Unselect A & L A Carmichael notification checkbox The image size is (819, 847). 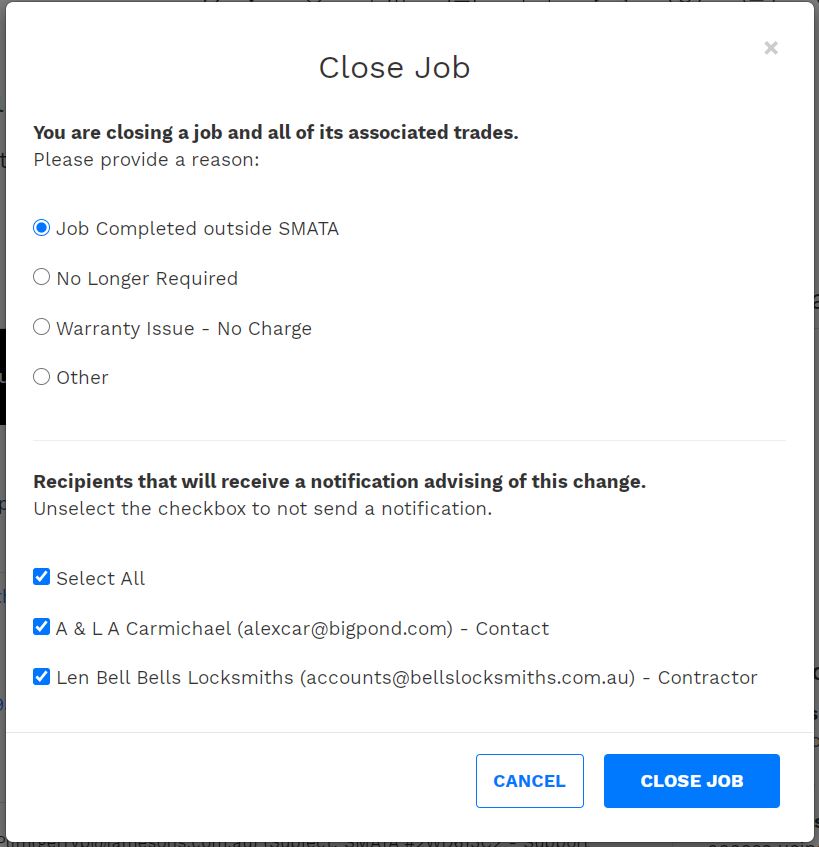point(41,626)
